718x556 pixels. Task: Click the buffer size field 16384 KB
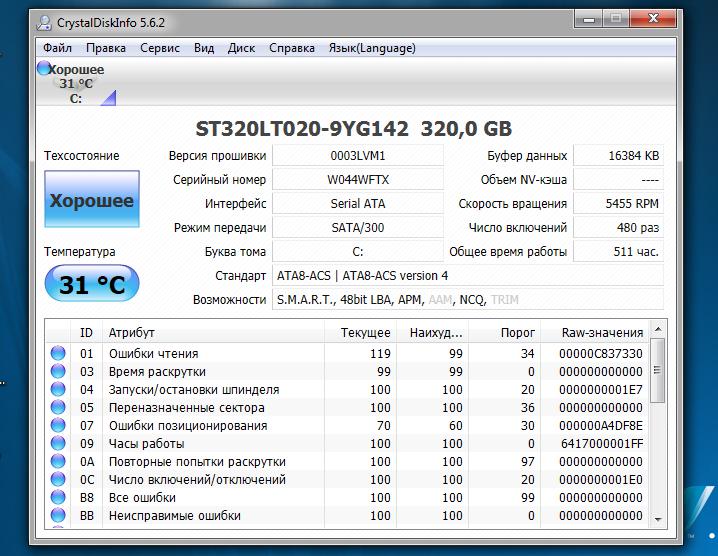pyautogui.click(x=618, y=156)
